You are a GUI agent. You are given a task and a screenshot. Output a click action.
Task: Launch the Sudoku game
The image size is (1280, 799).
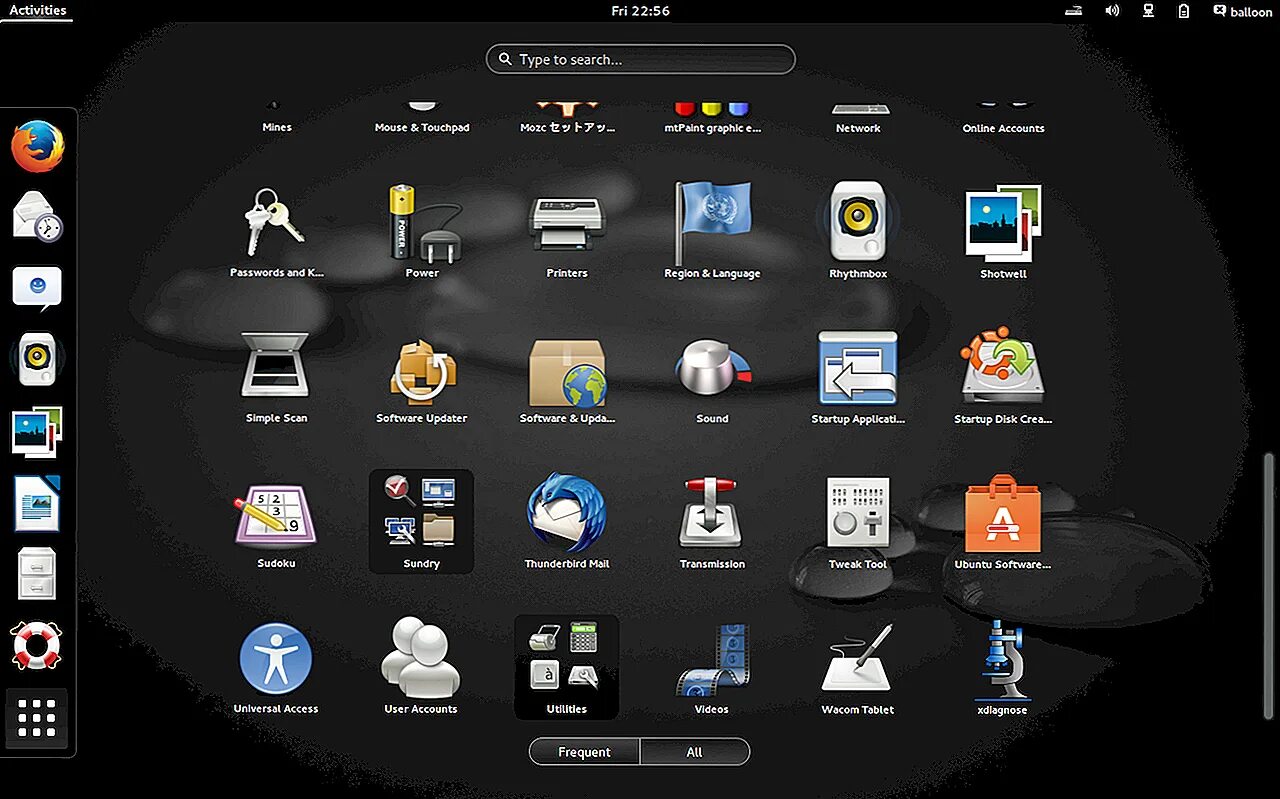point(276,523)
